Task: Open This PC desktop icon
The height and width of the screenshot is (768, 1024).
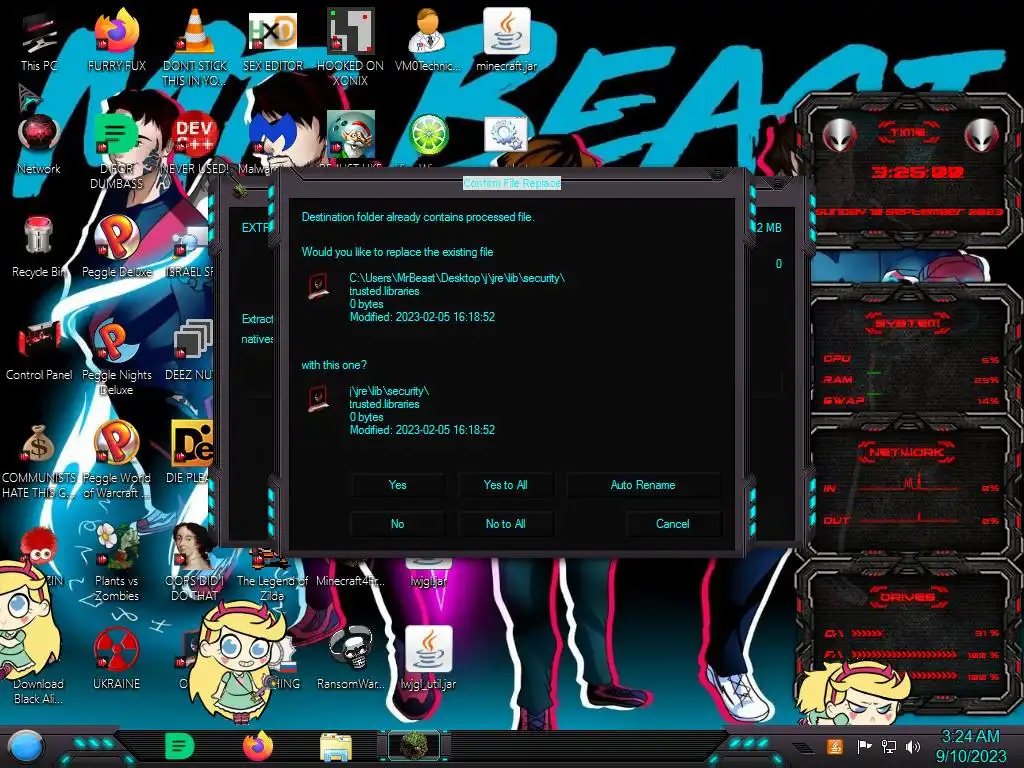Action: (39, 42)
